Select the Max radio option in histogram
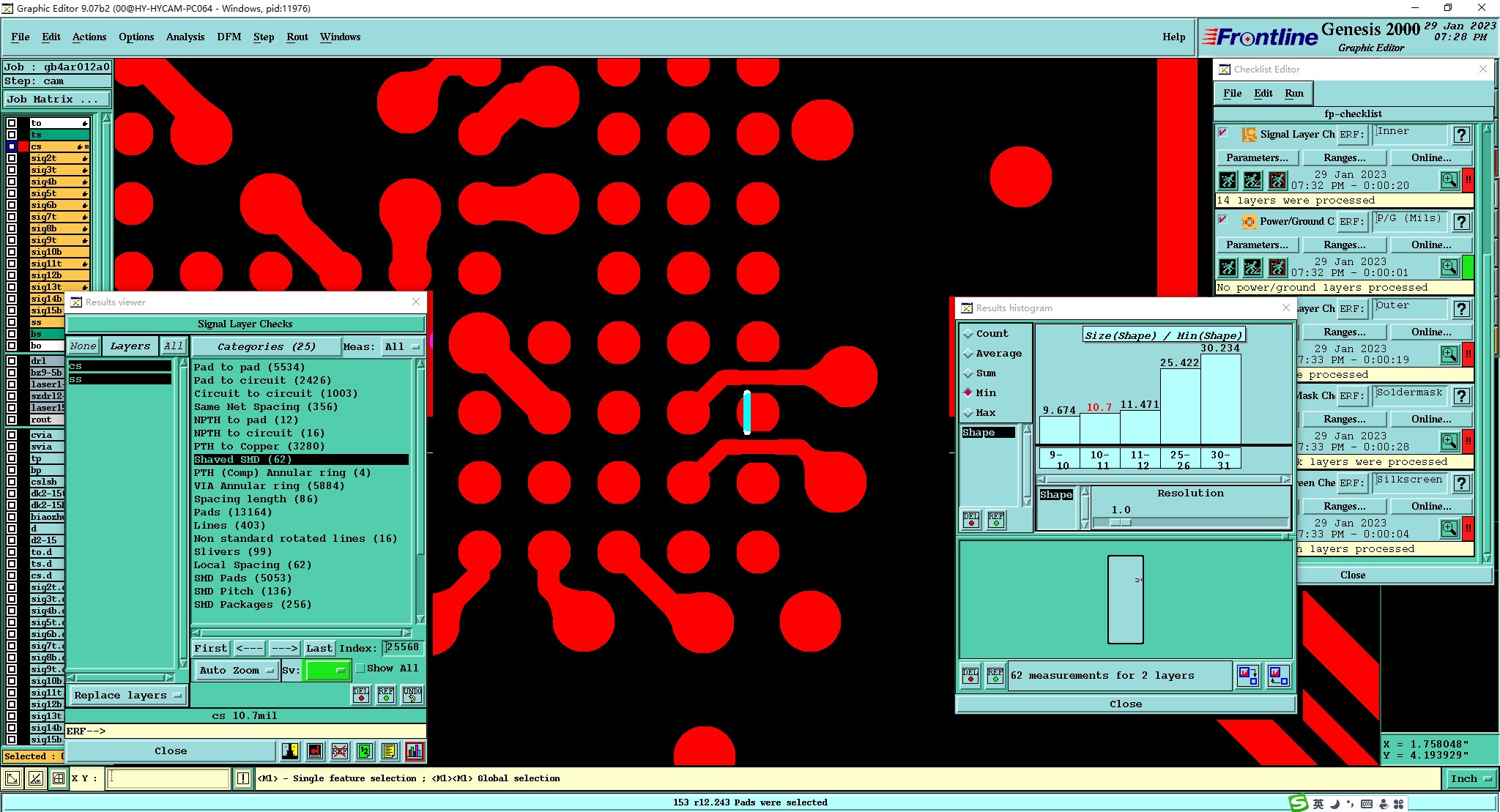 coord(968,413)
